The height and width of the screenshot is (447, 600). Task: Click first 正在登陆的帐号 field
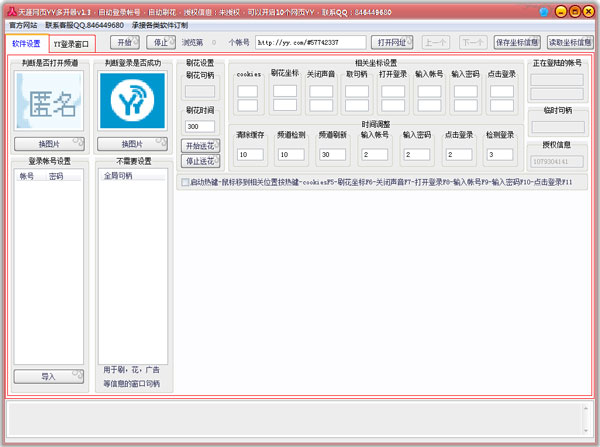pos(557,80)
